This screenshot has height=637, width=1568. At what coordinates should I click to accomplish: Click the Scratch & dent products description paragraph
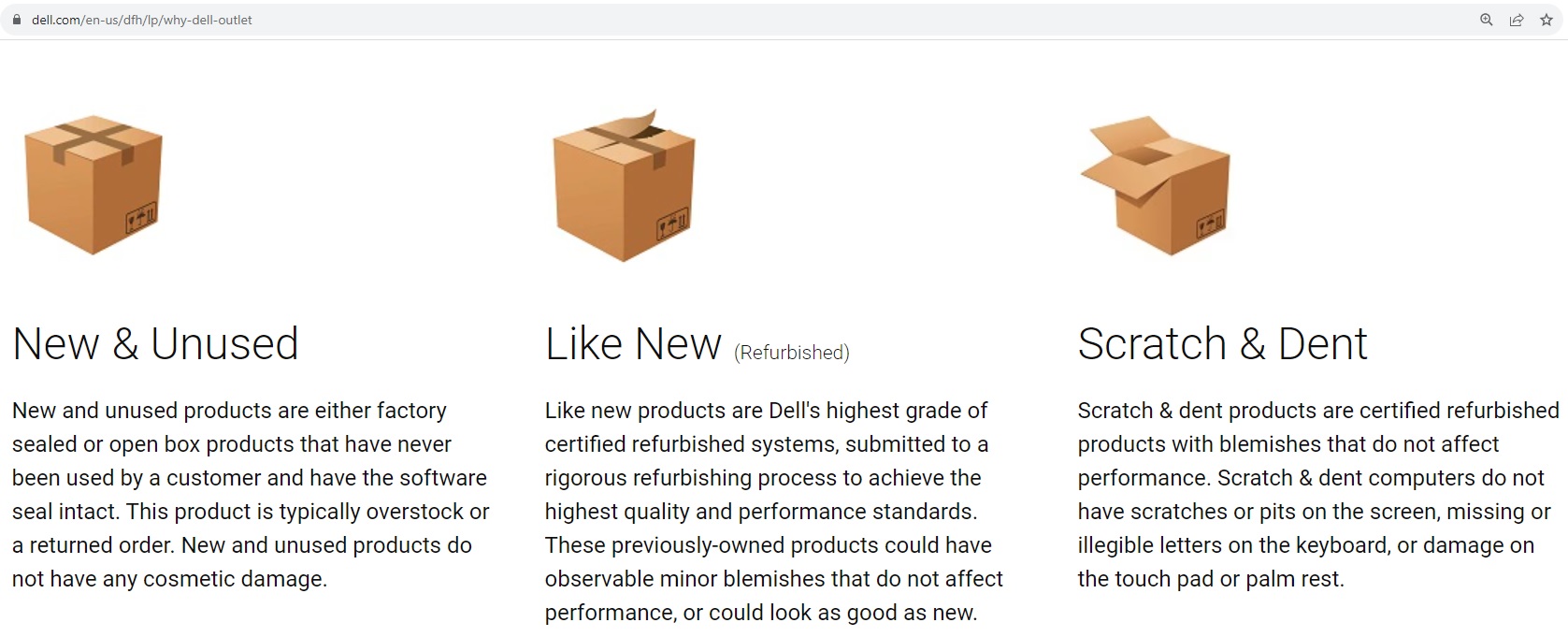[1316, 494]
